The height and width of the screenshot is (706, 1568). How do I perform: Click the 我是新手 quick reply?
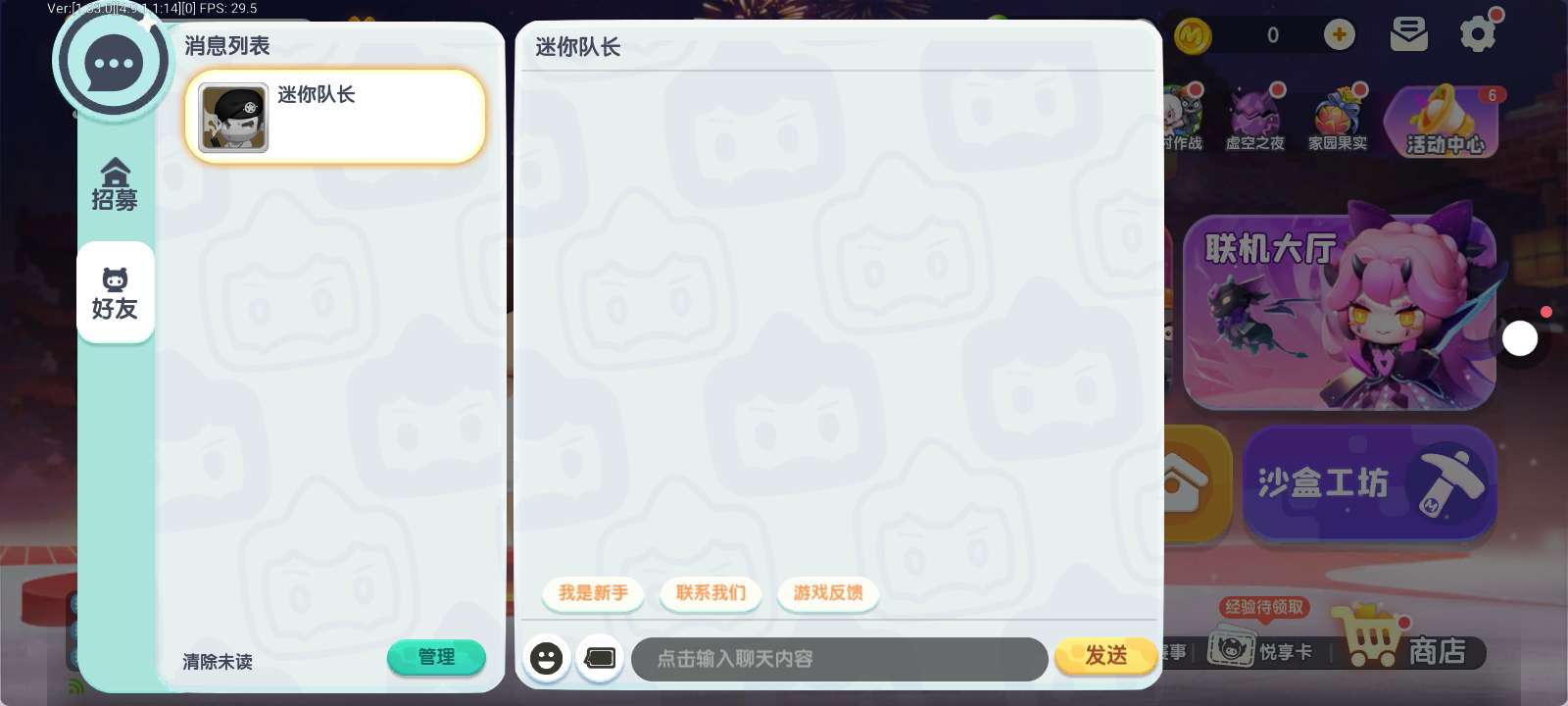(593, 592)
